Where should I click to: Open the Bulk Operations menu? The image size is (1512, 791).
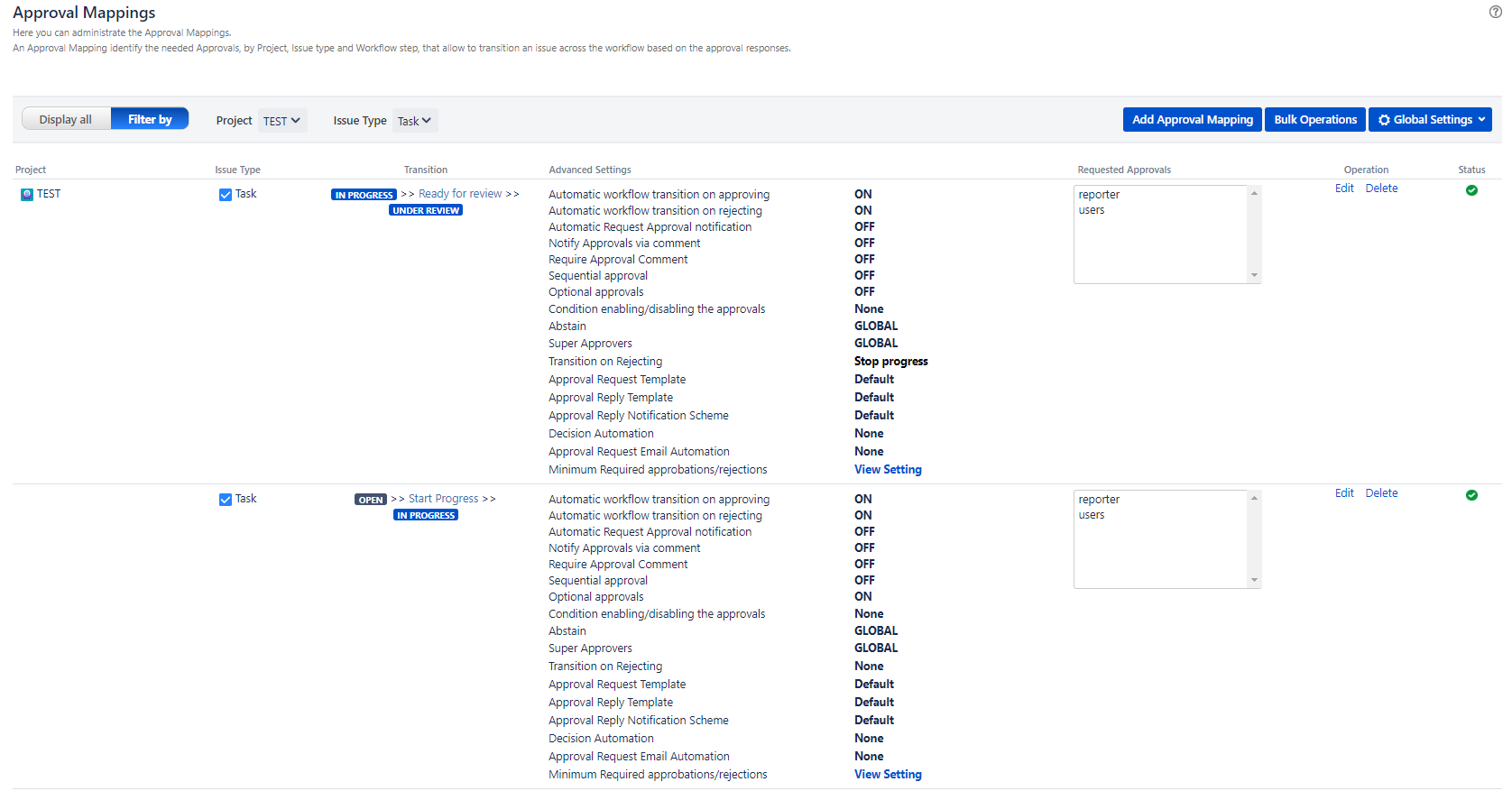tap(1314, 119)
